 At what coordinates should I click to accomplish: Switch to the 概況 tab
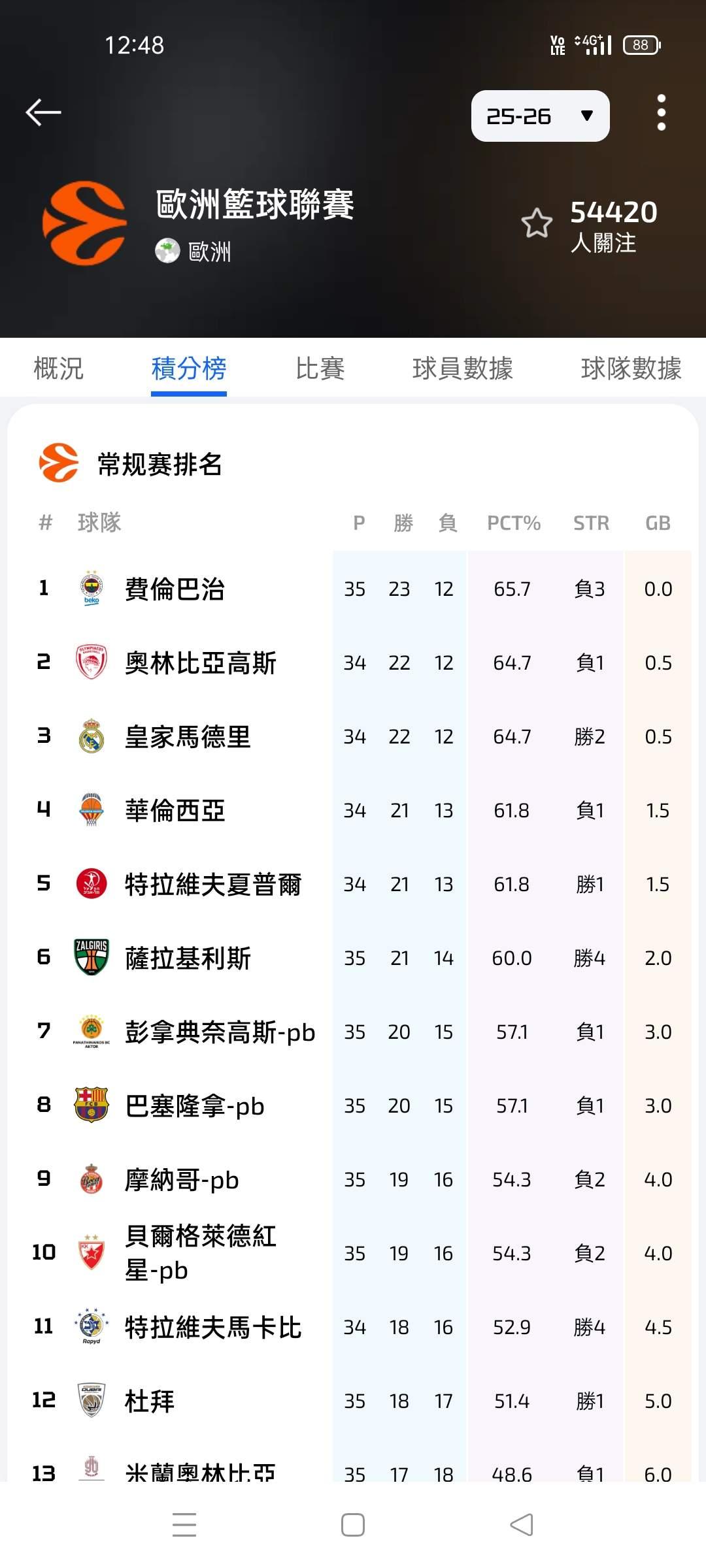click(58, 368)
